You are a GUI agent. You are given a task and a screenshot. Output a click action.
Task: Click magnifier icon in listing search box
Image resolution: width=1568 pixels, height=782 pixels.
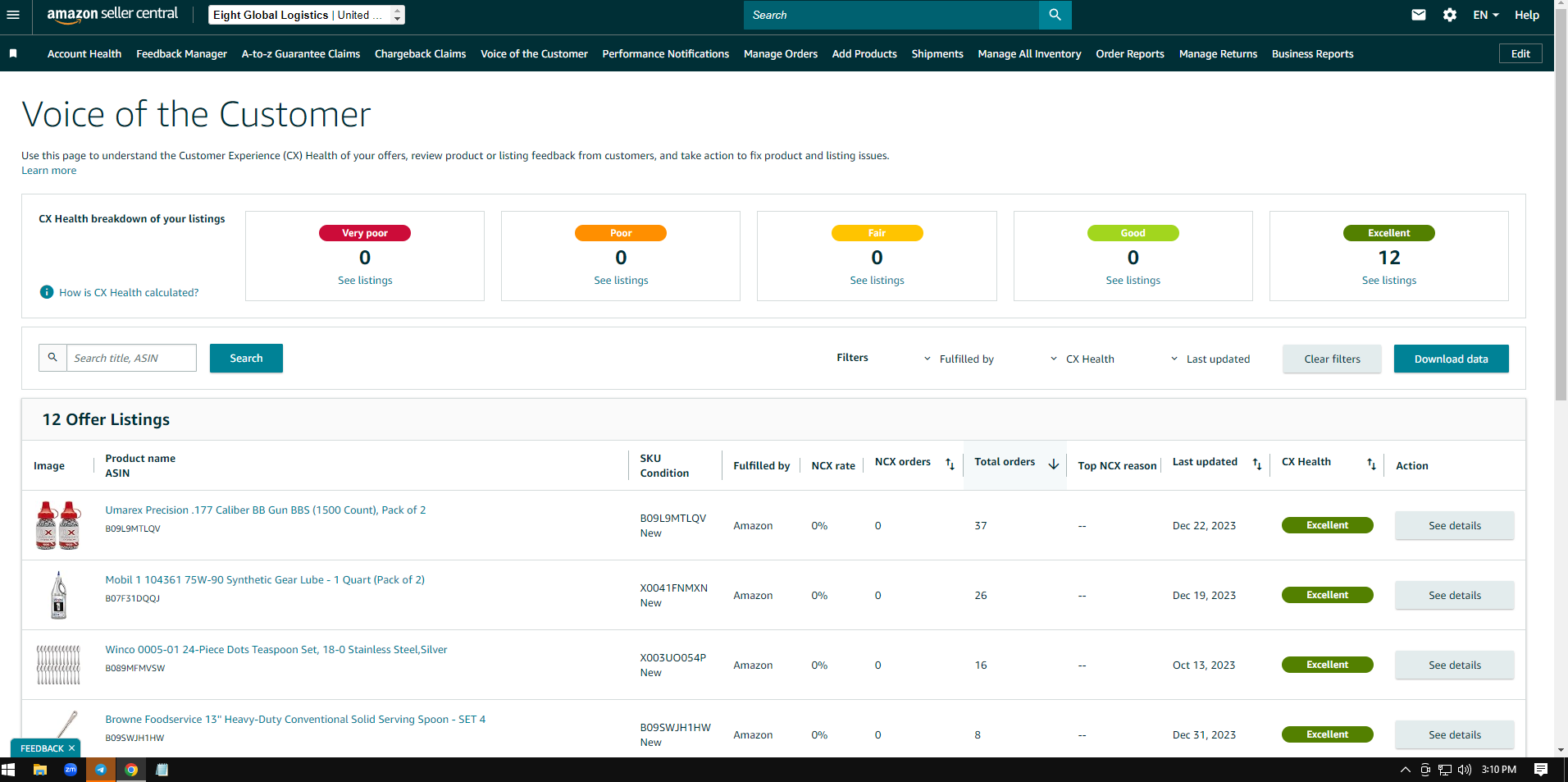(52, 358)
